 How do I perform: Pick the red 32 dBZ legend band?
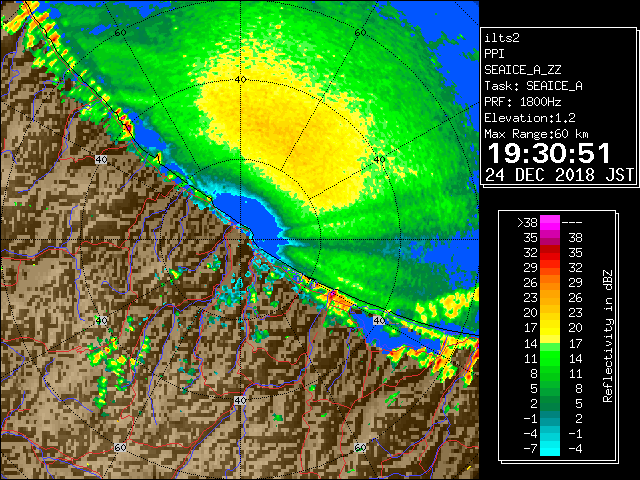click(x=550, y=253)
